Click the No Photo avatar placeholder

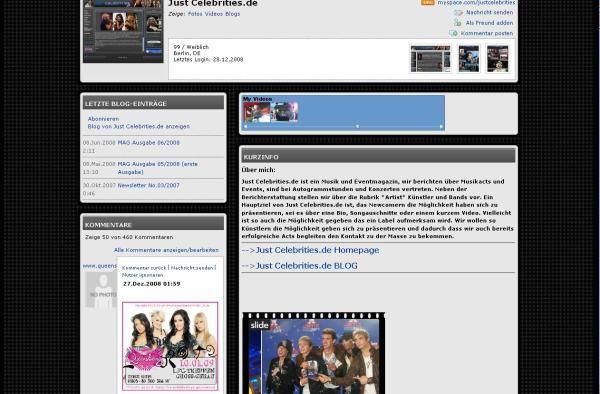[101, 290]
